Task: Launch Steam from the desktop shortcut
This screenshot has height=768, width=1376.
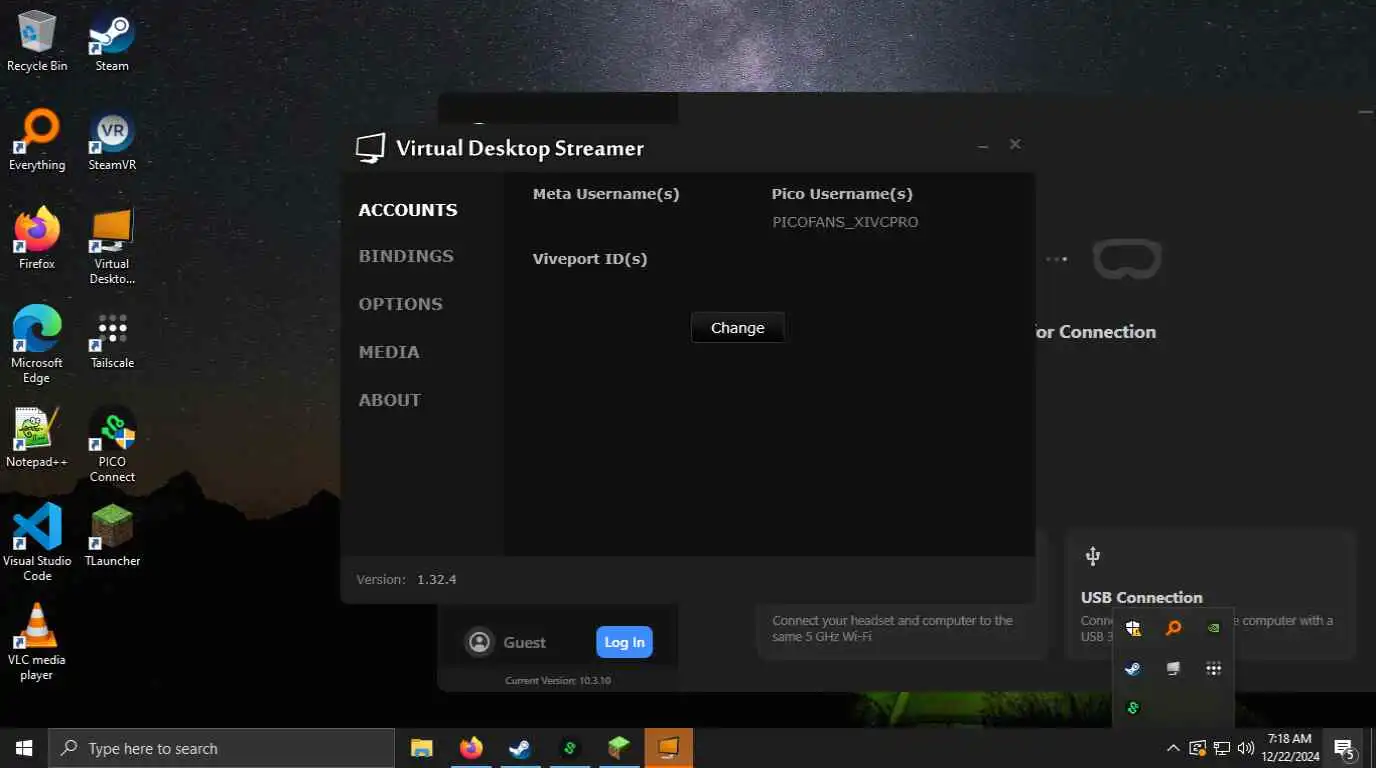Action: (x=112, y=40)
